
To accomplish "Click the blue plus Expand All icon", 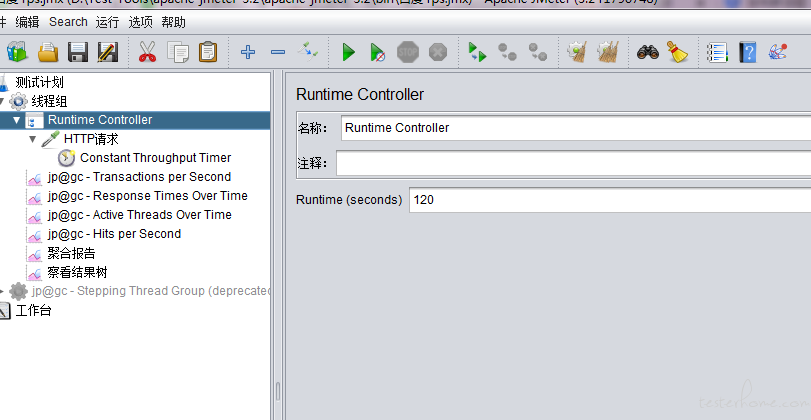I will point(248,52).
